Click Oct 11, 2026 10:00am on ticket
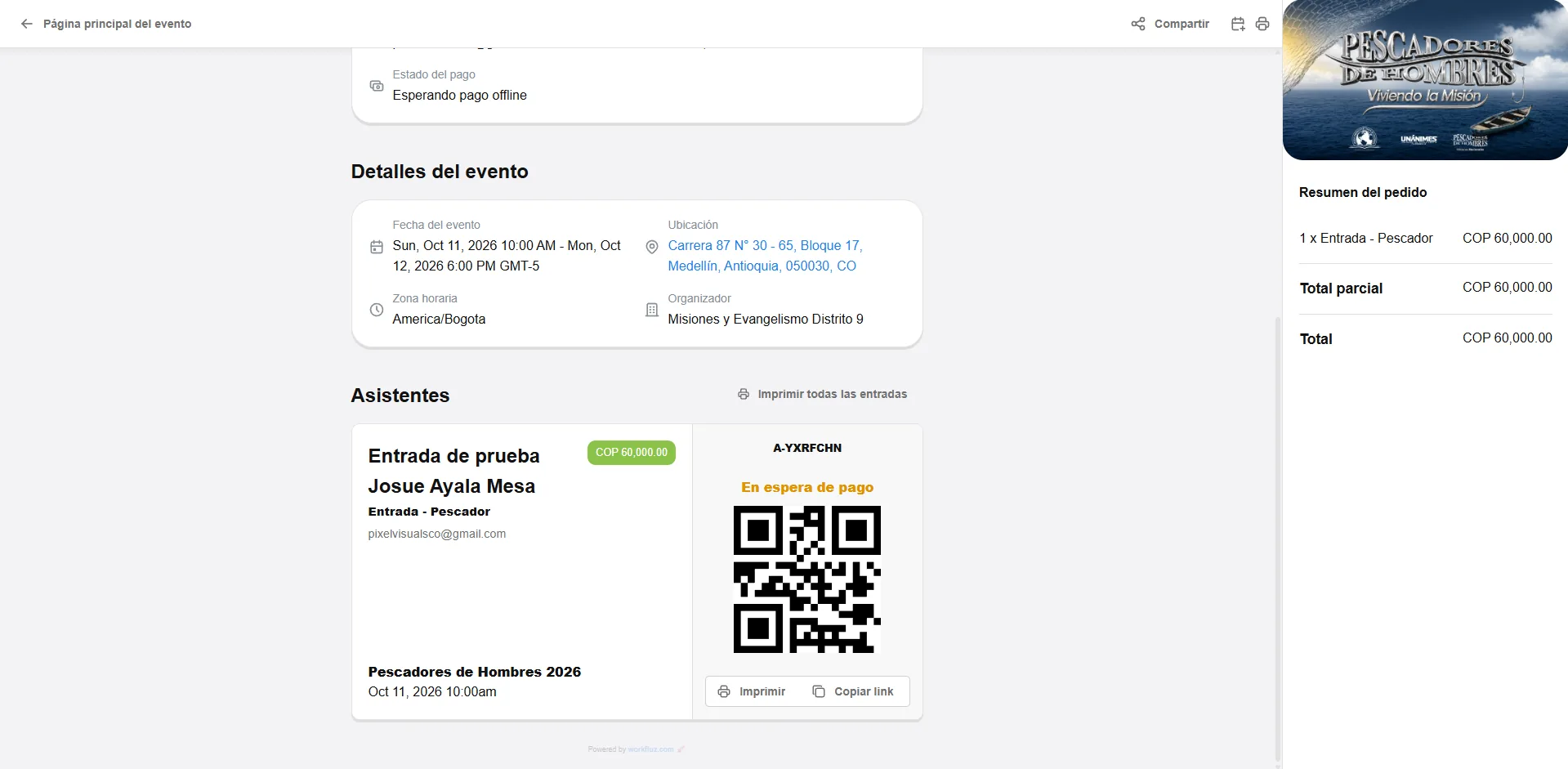Screen dimensions: 1568x769 click(432, 691)
